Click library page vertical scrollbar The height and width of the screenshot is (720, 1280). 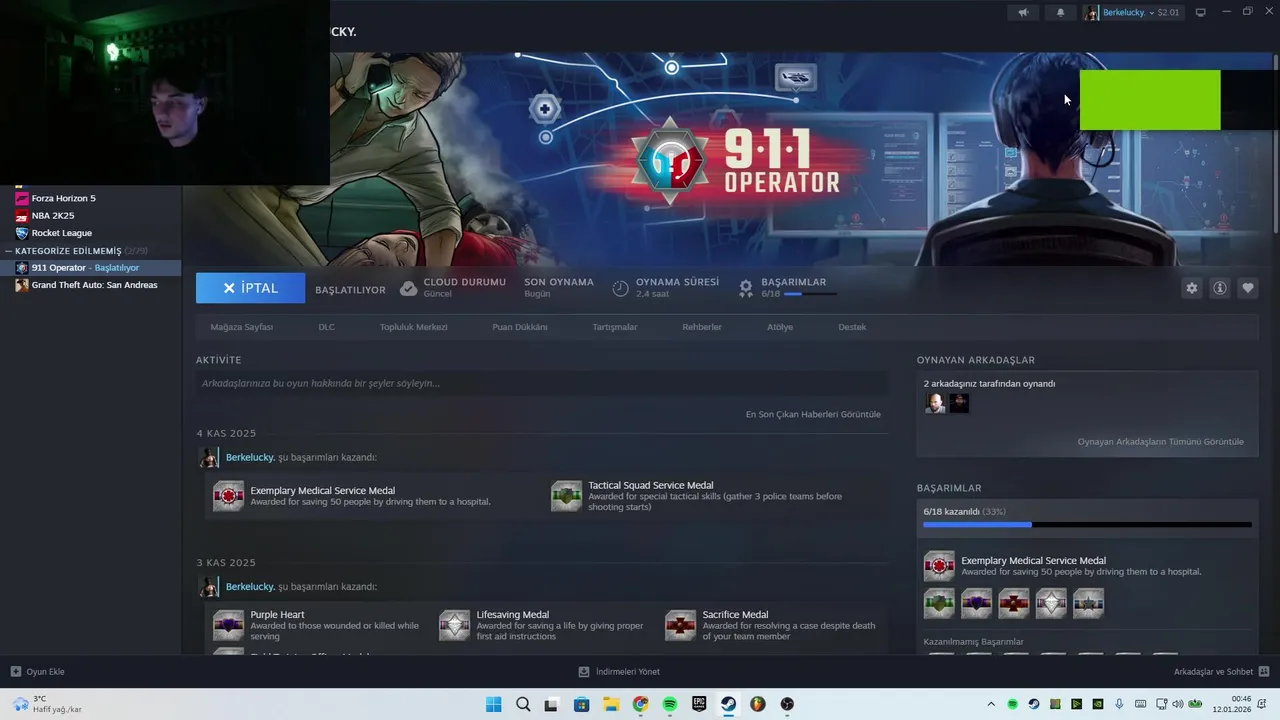[1275, 144]
